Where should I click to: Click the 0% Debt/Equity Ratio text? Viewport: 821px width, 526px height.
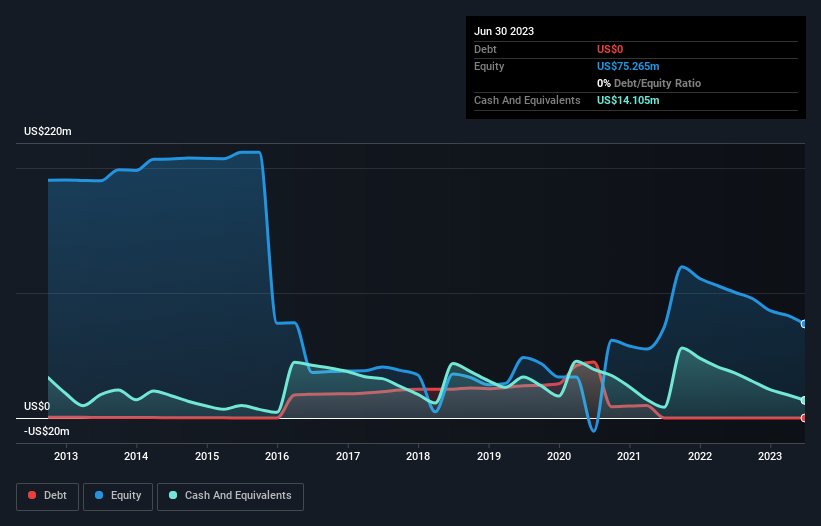[649, 83]
